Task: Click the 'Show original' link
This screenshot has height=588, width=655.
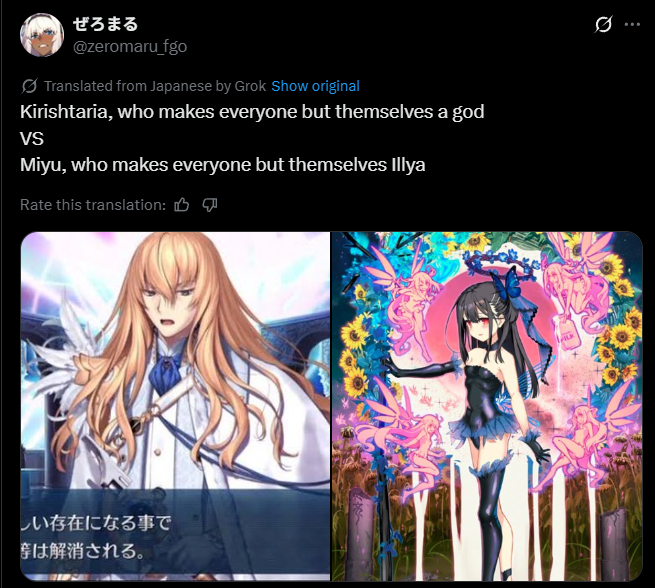Action: click(x=315, y=86)
